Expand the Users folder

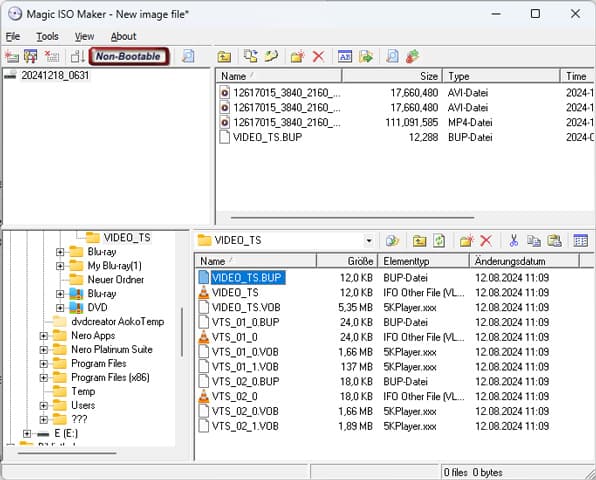click(44, 406)
